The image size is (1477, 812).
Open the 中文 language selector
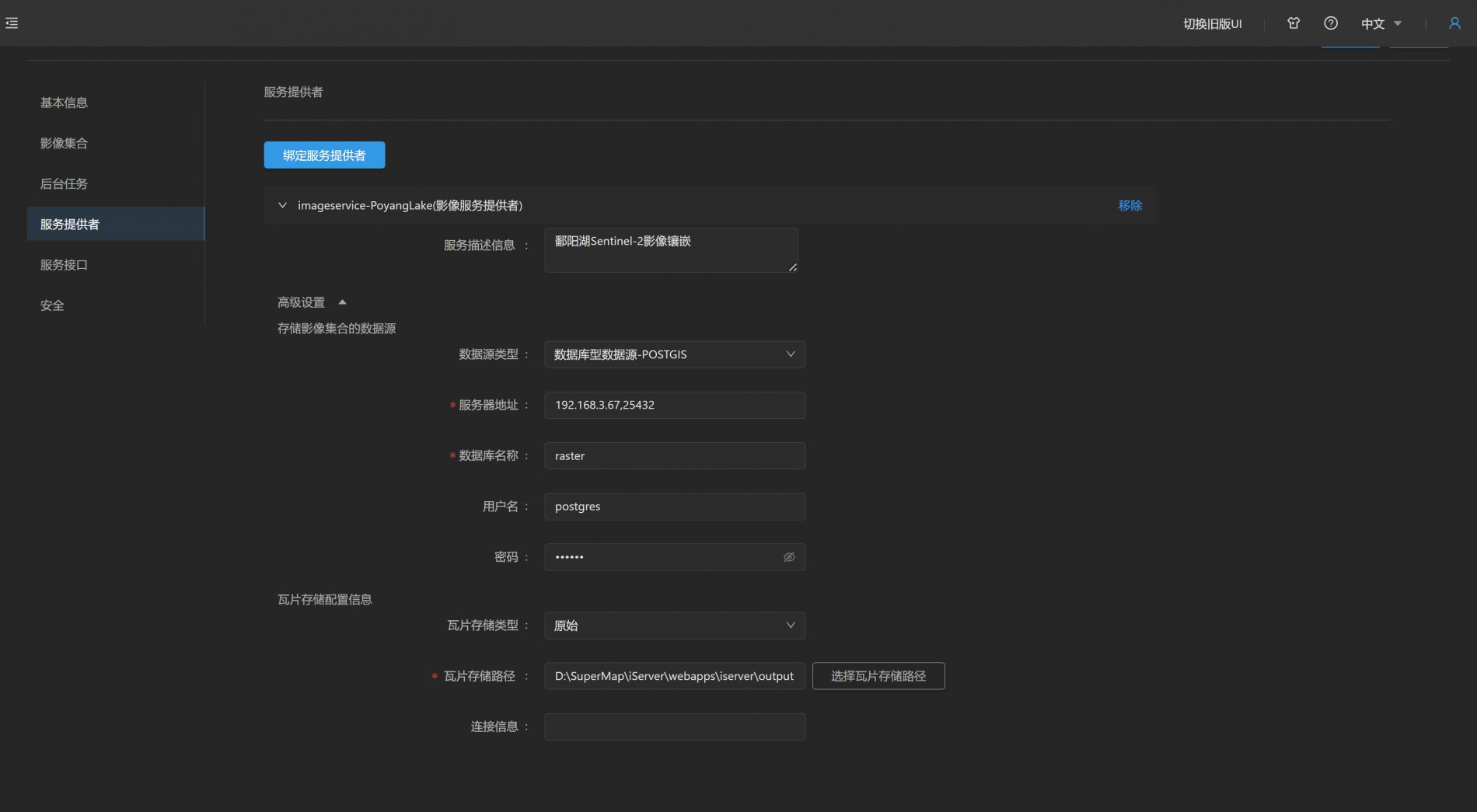tap(1381, 24)
